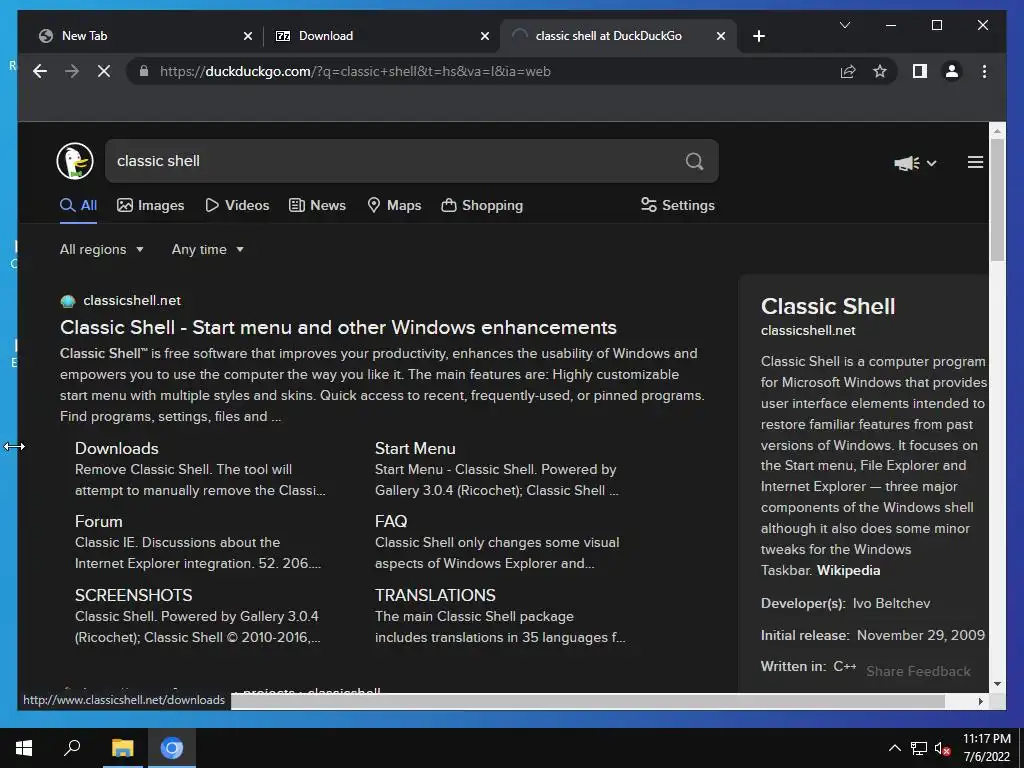Click the Share Feedback link
The width and height of the screenshot is (1024, 768).
click(918, 671)
